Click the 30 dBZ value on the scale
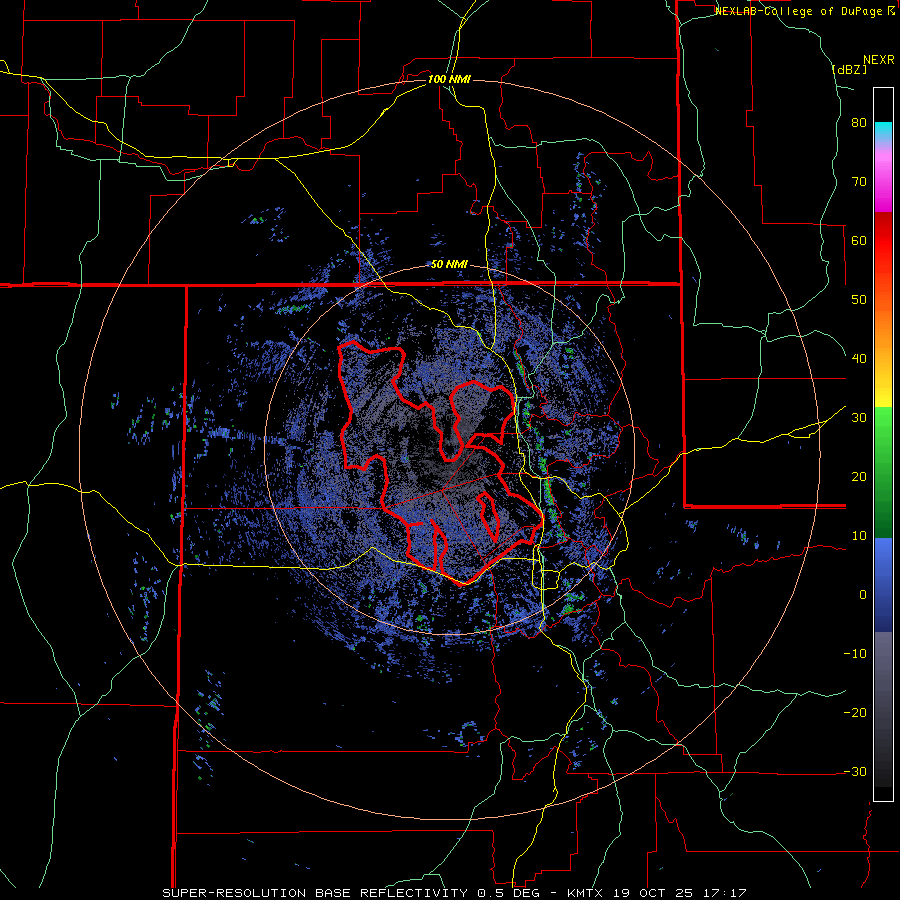The height and width of the screenshot is (900, 900). pyautogui.click(x=859, y=418)
